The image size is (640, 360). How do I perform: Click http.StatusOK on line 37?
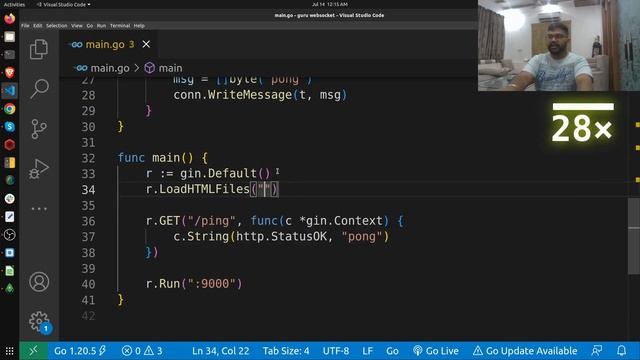[x=282, y=236]
